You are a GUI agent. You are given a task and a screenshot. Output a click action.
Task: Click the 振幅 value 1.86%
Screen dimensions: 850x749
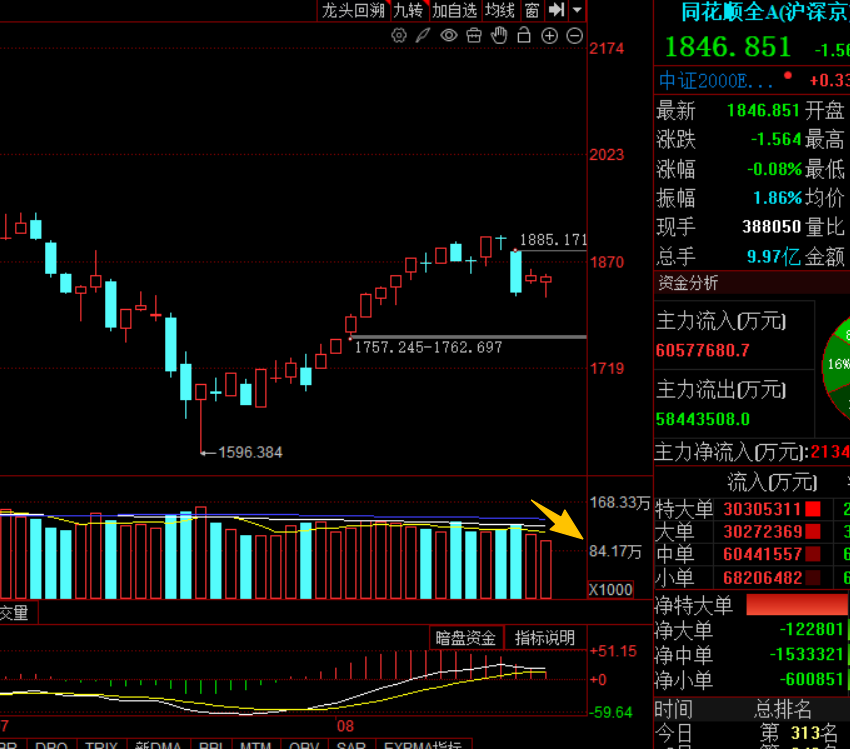pos(777,198)
